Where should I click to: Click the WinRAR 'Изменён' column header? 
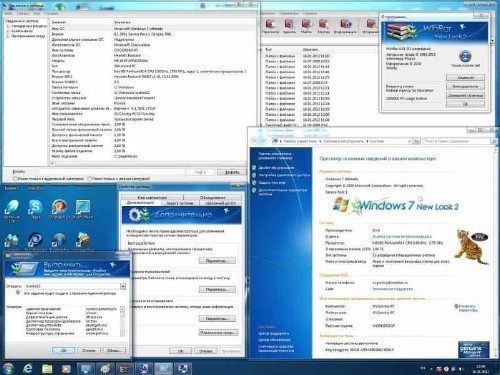[310, 49]
